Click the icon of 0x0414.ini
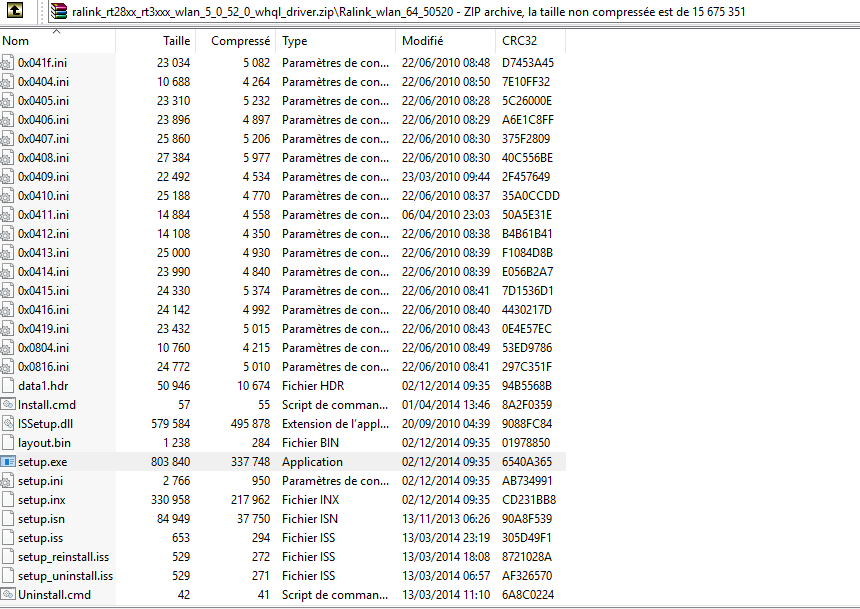 point(7,272)
